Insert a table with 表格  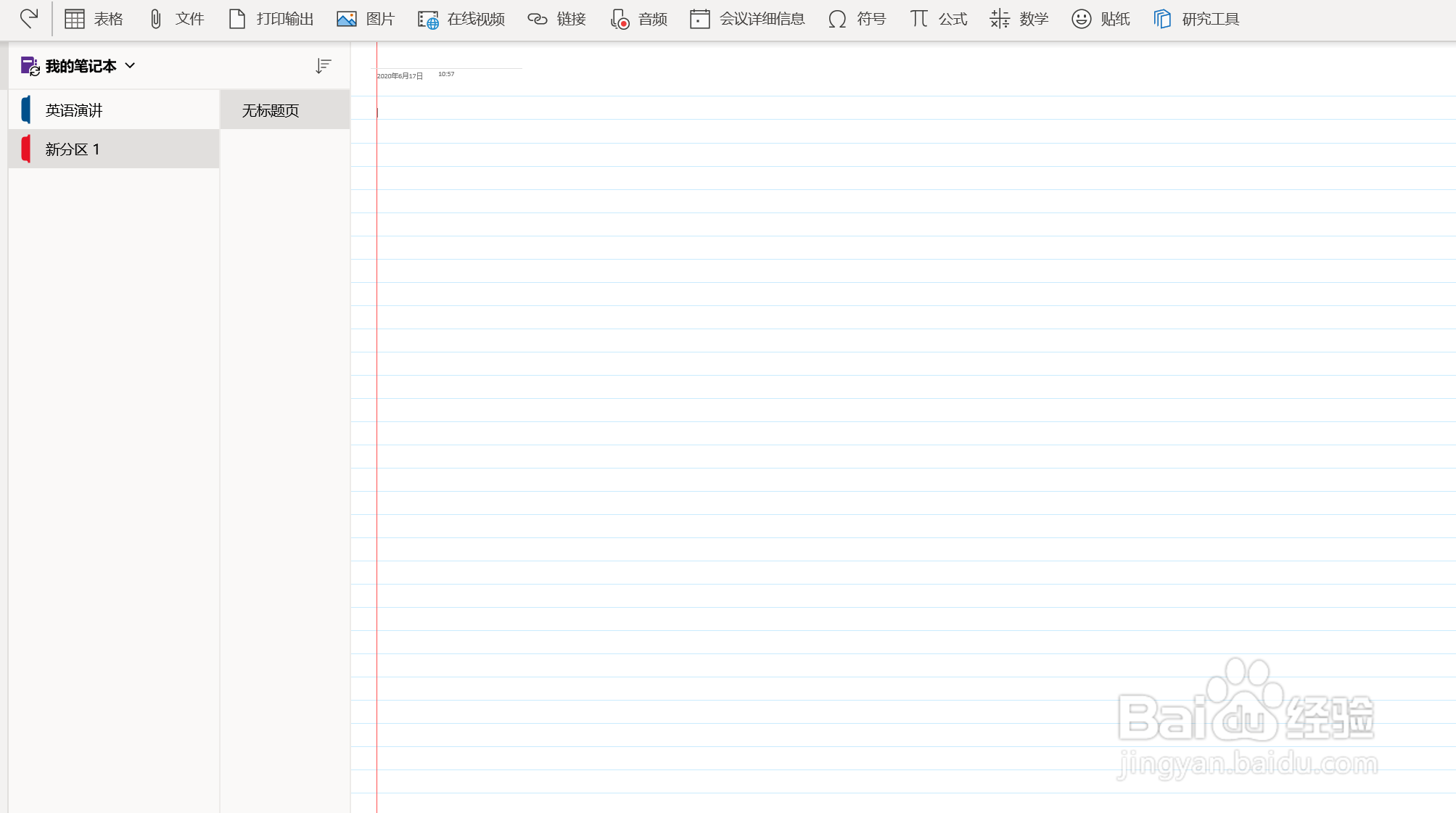[94, 19]
